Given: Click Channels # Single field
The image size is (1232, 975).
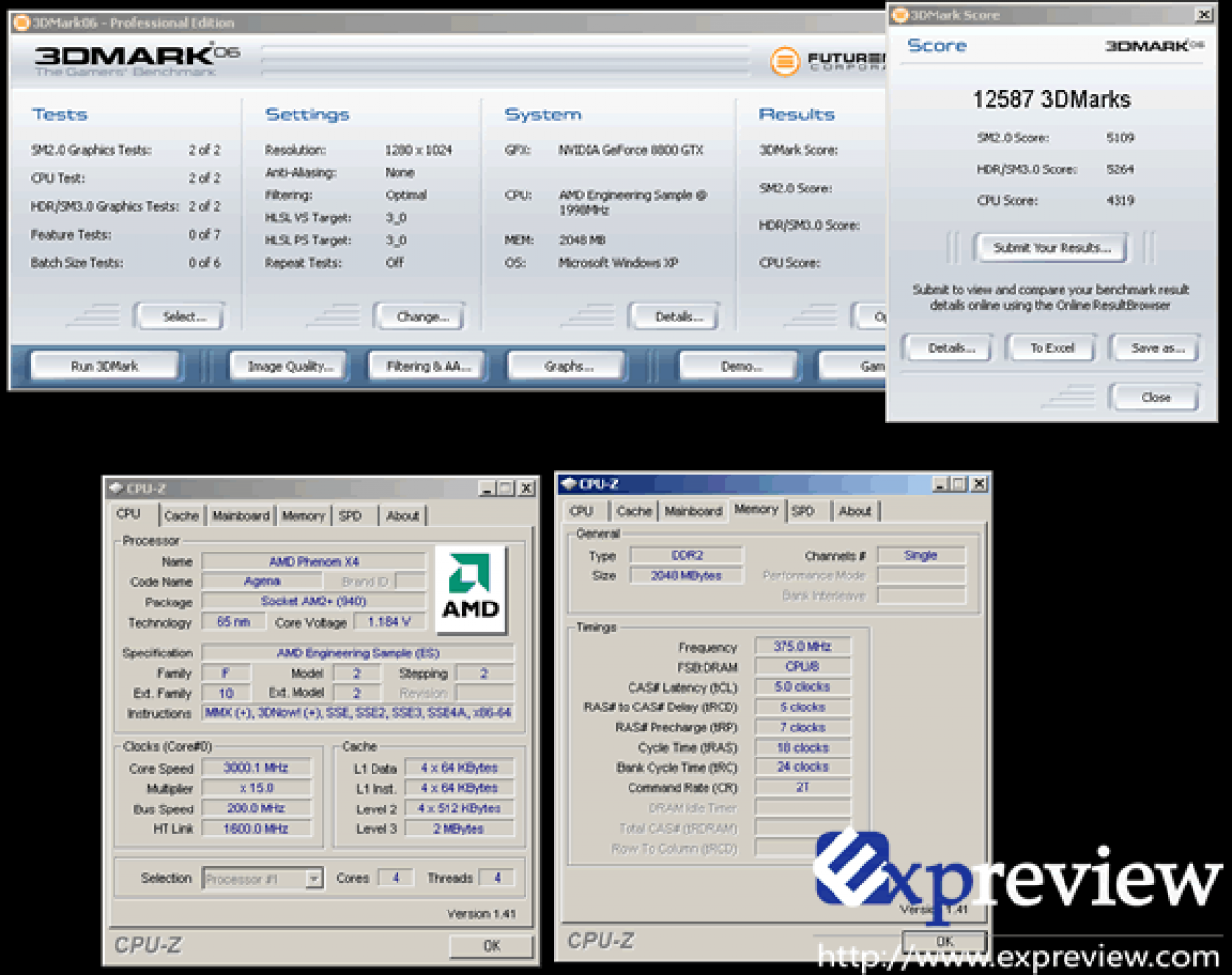Looking at the screenshot, I should click(x=921, y=555).
